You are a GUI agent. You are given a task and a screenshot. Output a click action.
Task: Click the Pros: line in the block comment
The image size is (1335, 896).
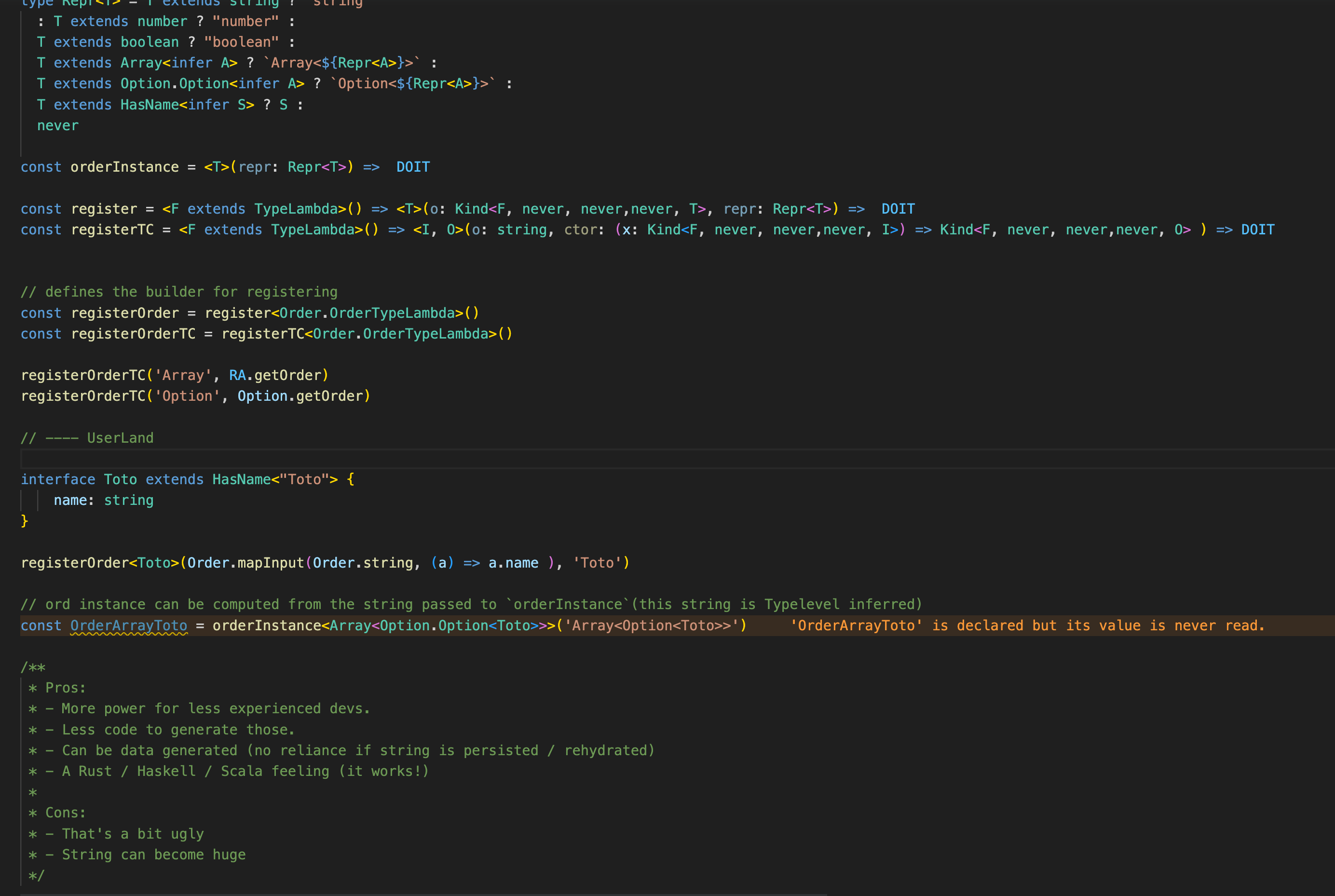coord(65,687)
